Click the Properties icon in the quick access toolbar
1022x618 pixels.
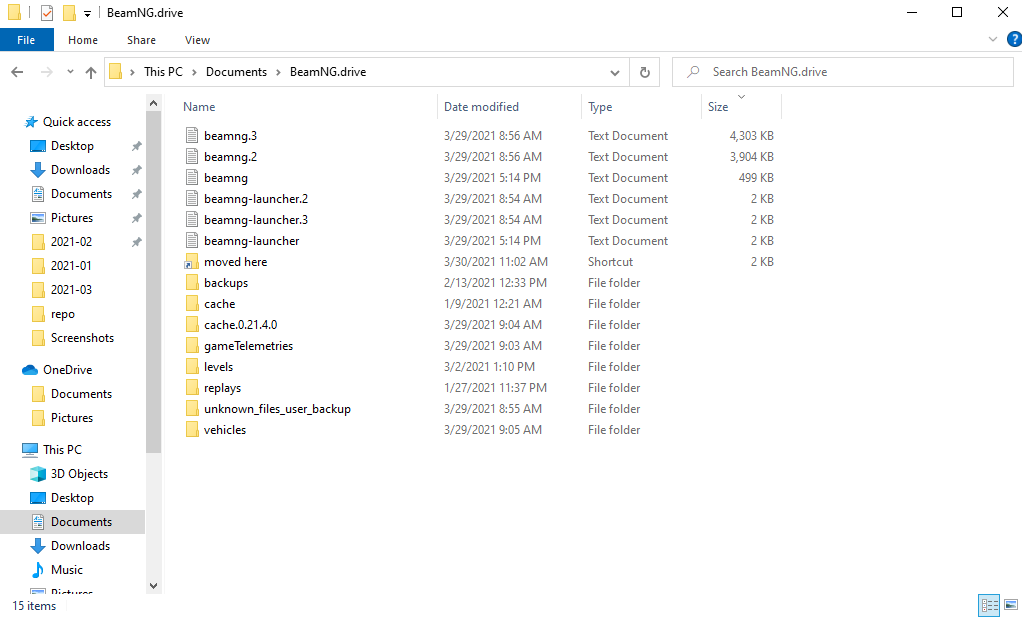pyautogui.click(x=47, y=12)
